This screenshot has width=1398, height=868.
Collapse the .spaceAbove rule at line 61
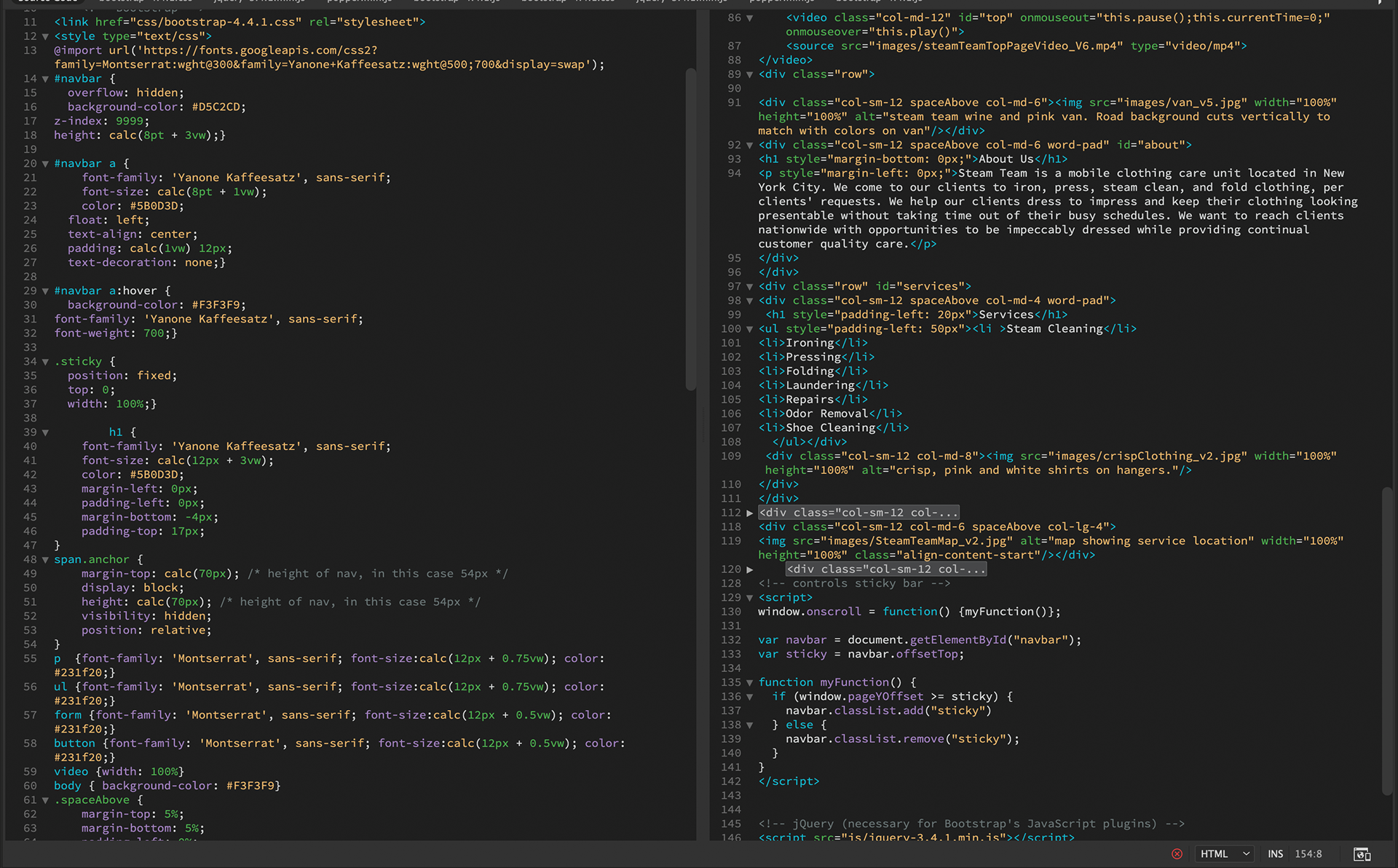click(45, 800)
